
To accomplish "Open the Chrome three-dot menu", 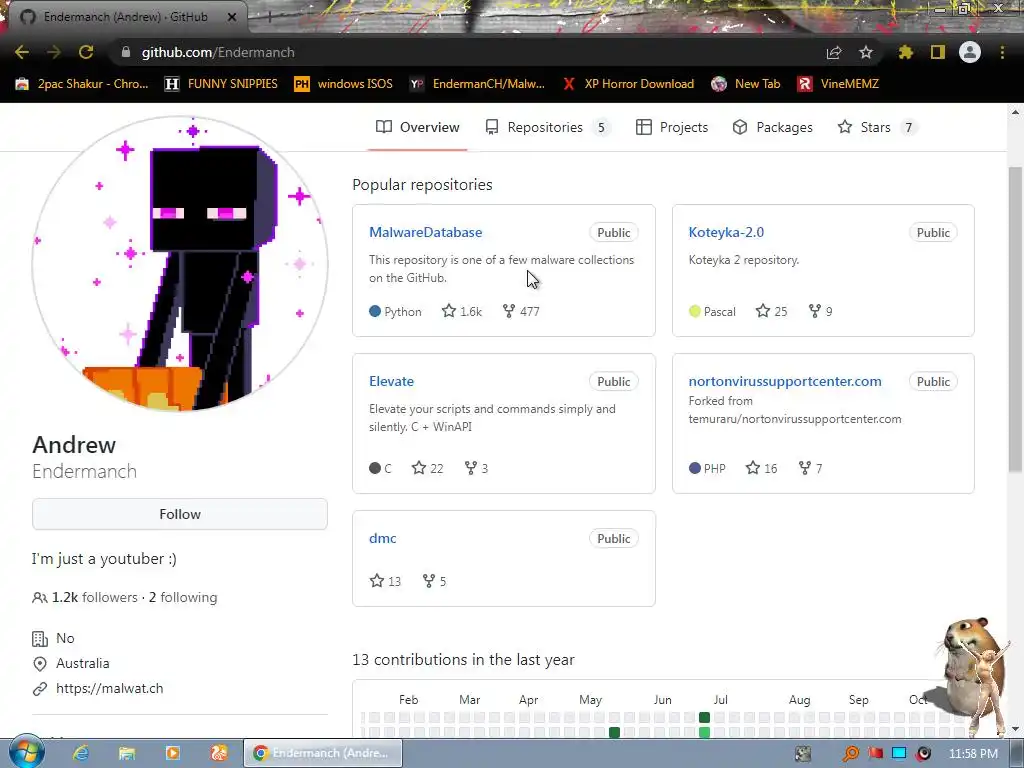I will (1002, 52).
